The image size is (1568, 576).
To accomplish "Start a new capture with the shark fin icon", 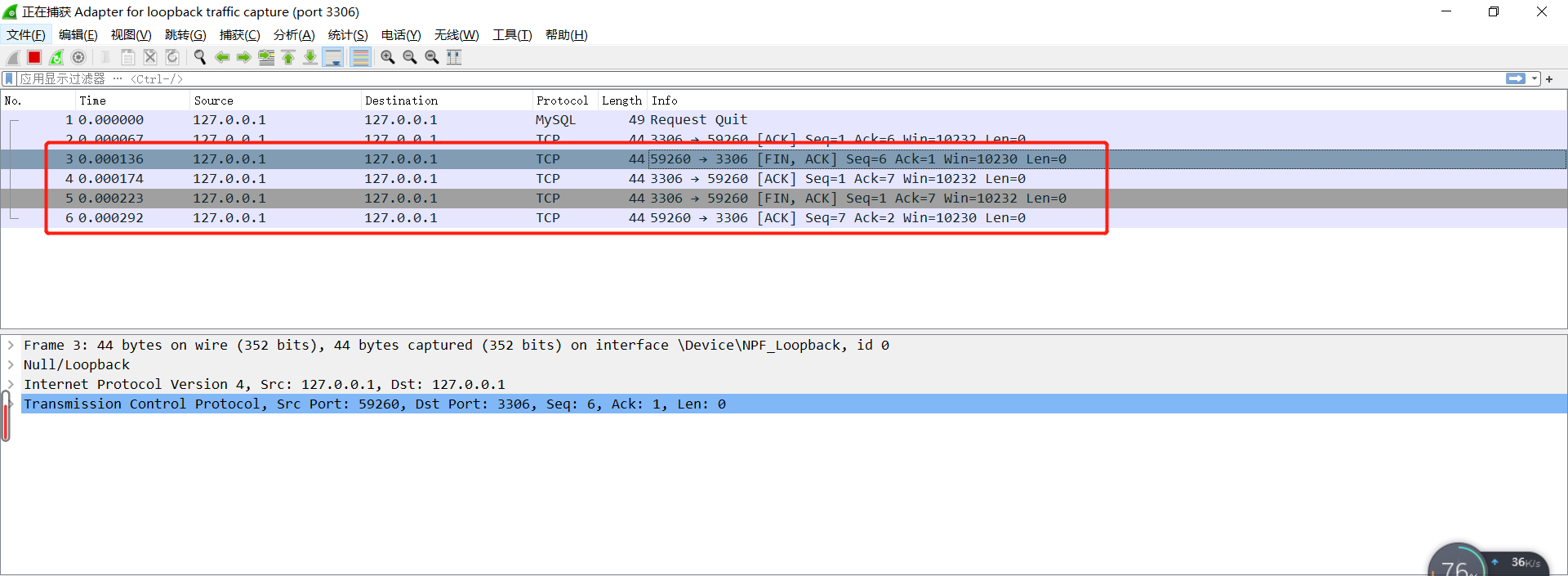I will 13,57.
